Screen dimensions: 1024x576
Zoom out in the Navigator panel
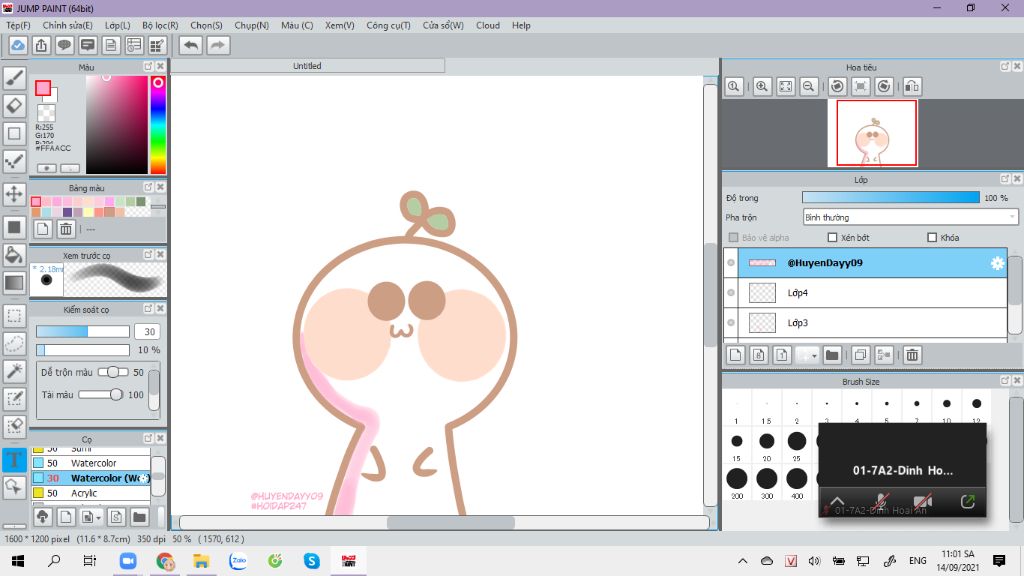click(808, 86)
